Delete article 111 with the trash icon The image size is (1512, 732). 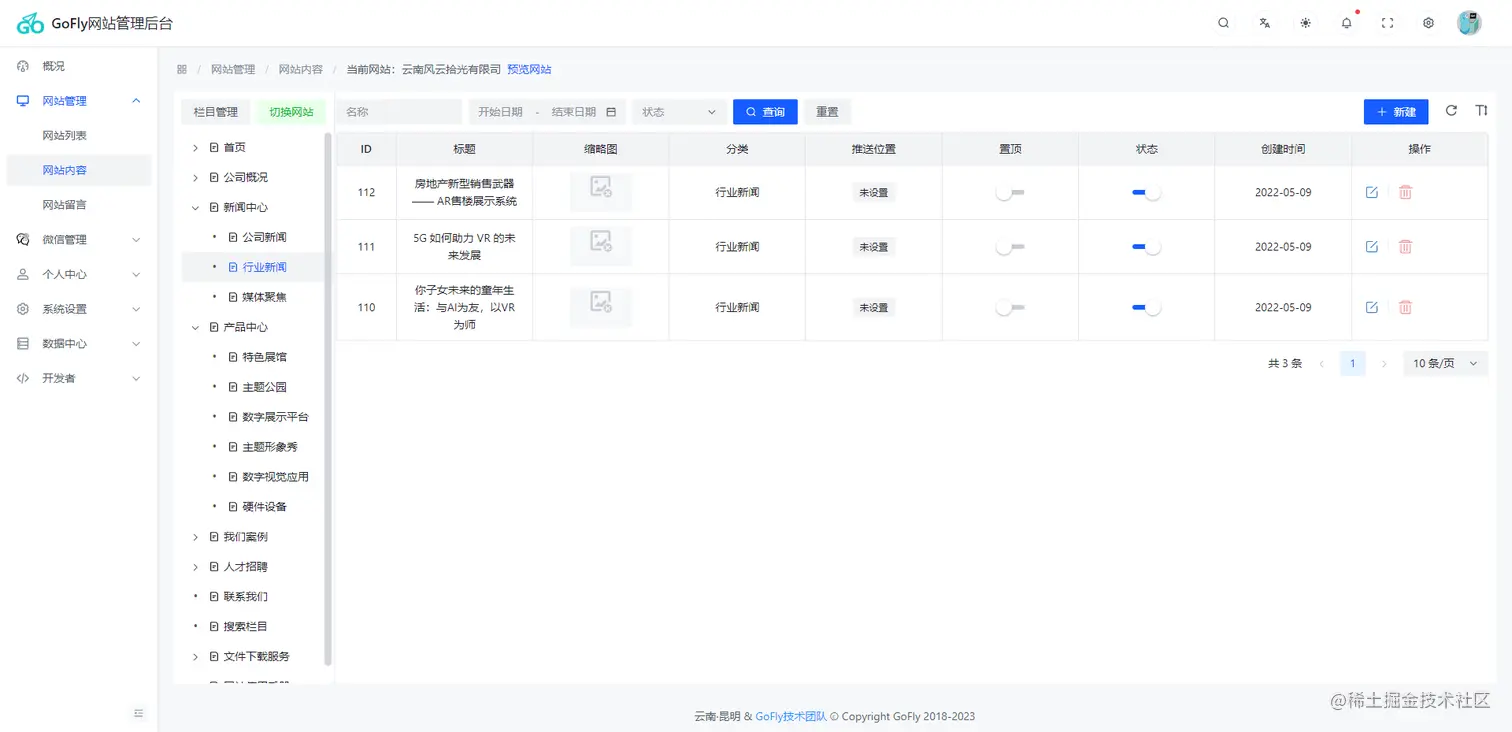pyautogui.click(x=1405, y=247)
